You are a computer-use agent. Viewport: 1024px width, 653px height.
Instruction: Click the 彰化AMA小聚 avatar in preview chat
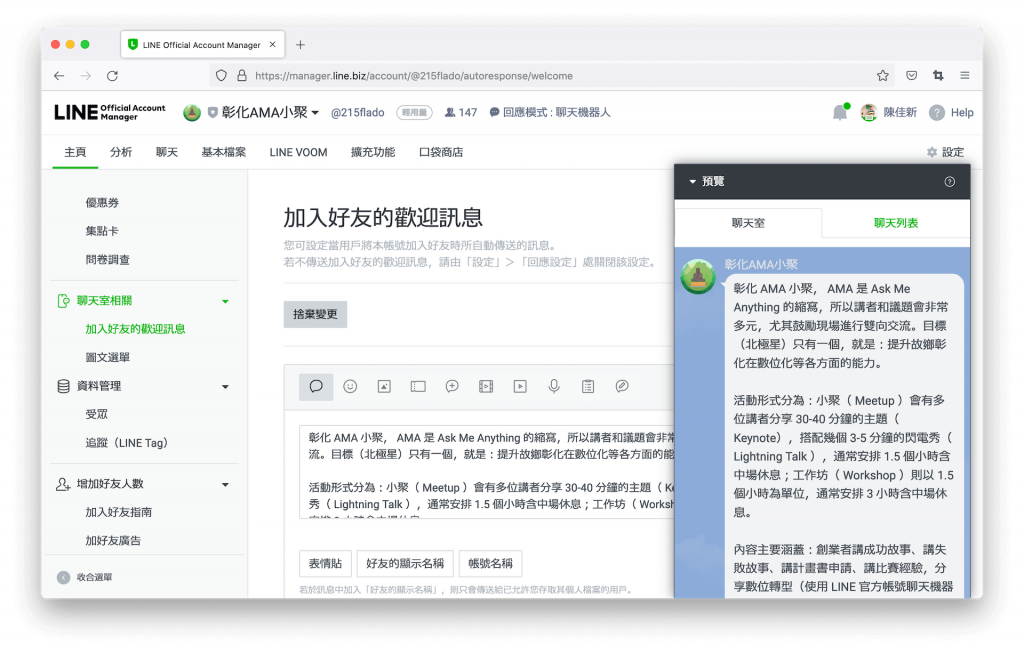pyautogui.click(x=698, y=276)
